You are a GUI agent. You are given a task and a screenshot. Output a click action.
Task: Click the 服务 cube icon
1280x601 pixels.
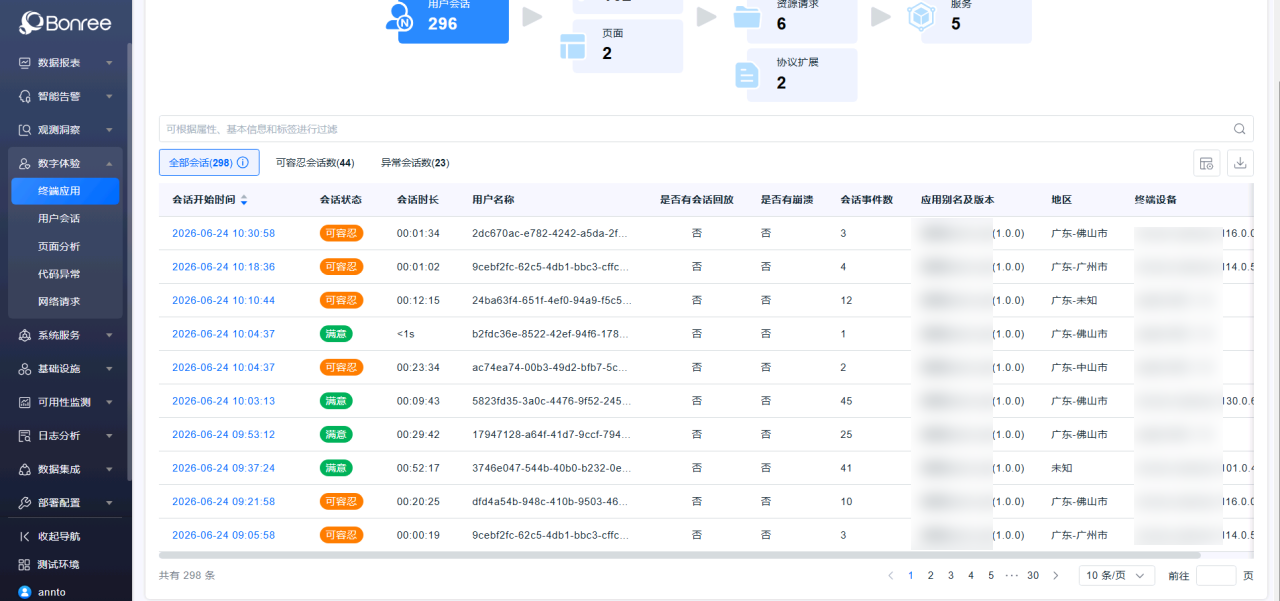pyautogui.click(x=920, y=17)
